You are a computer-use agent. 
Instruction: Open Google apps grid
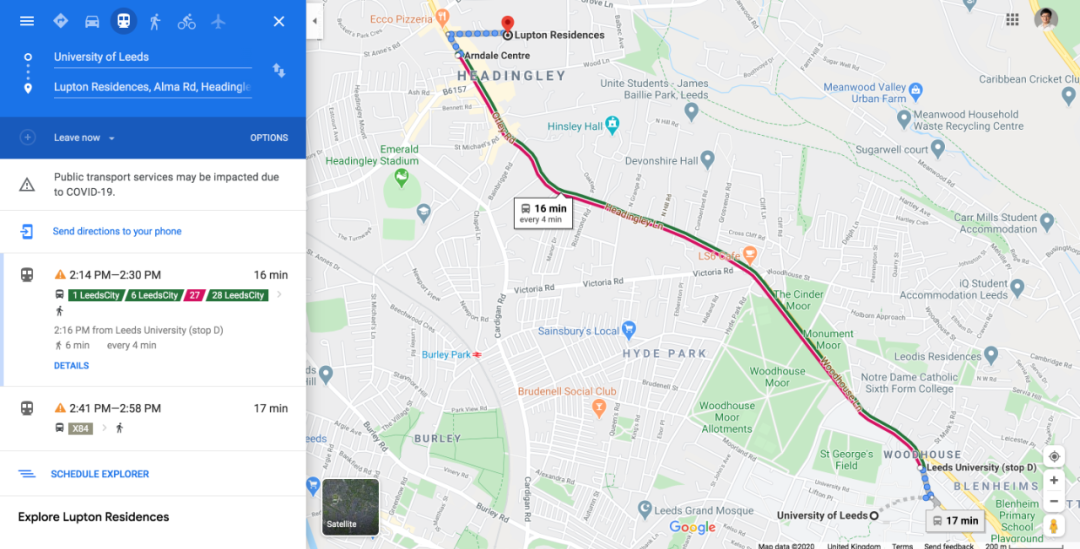click(x=1012, y=19)
